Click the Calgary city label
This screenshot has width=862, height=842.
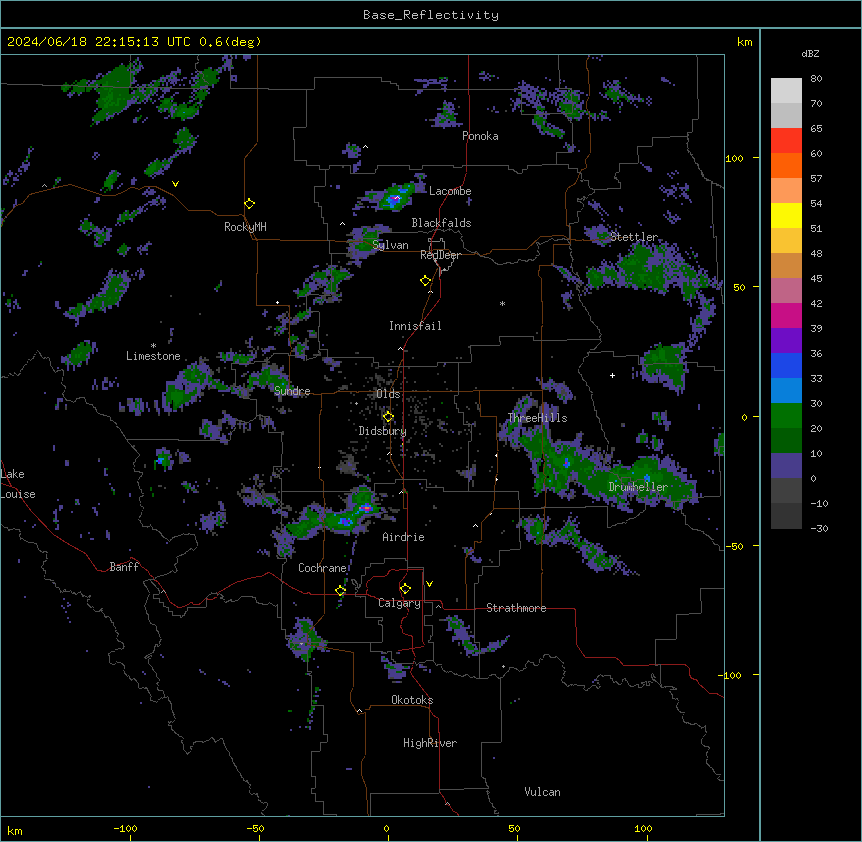399,603
